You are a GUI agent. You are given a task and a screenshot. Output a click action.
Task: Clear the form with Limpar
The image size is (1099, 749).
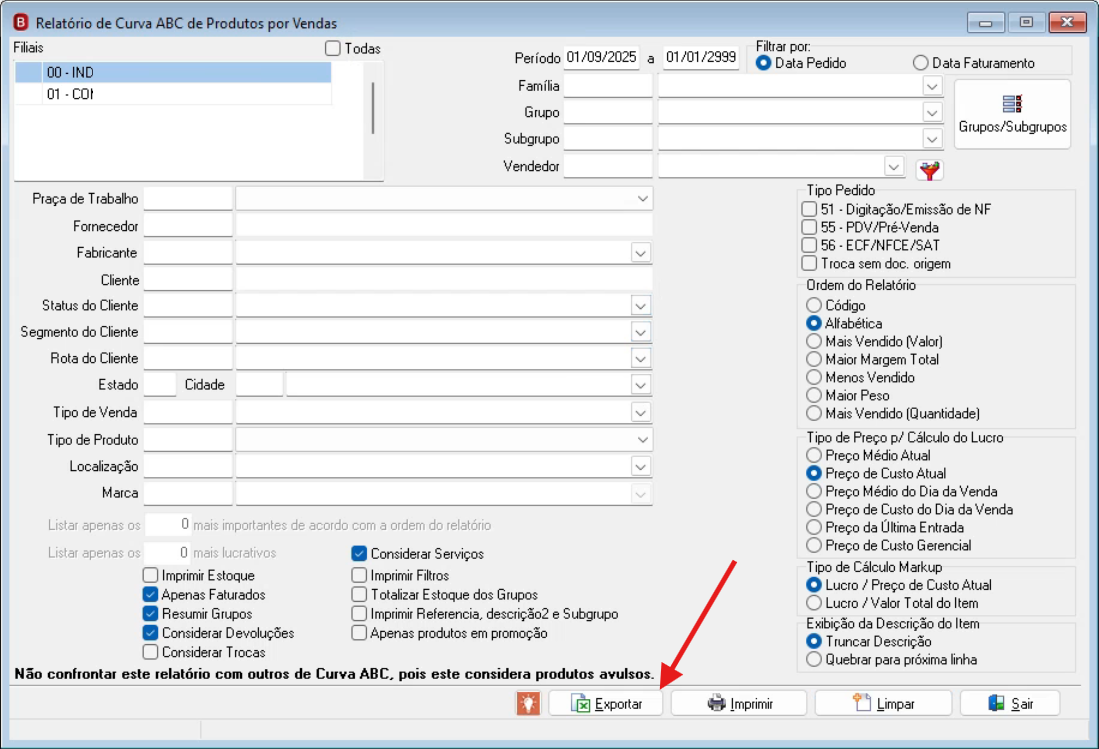883,703
